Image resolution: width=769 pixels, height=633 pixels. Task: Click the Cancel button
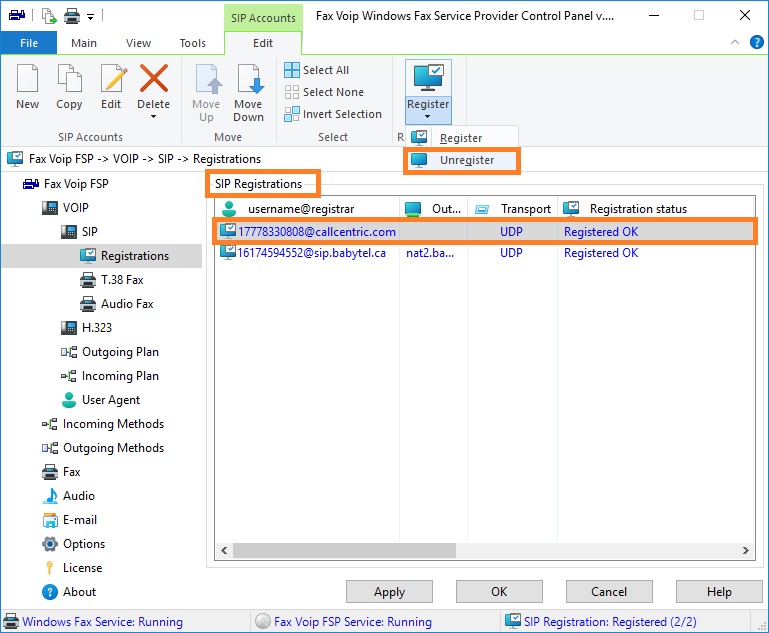(x=609, y=592)
